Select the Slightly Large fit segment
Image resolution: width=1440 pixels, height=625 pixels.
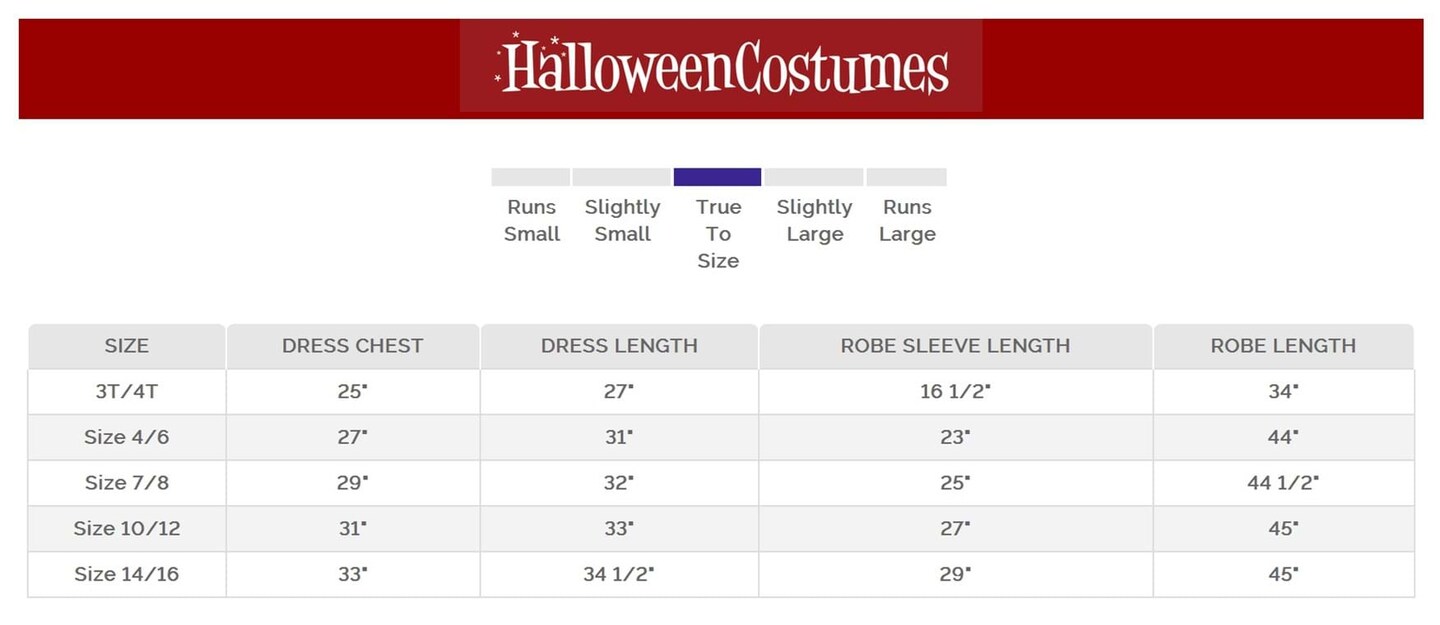(x=813, y=177)
